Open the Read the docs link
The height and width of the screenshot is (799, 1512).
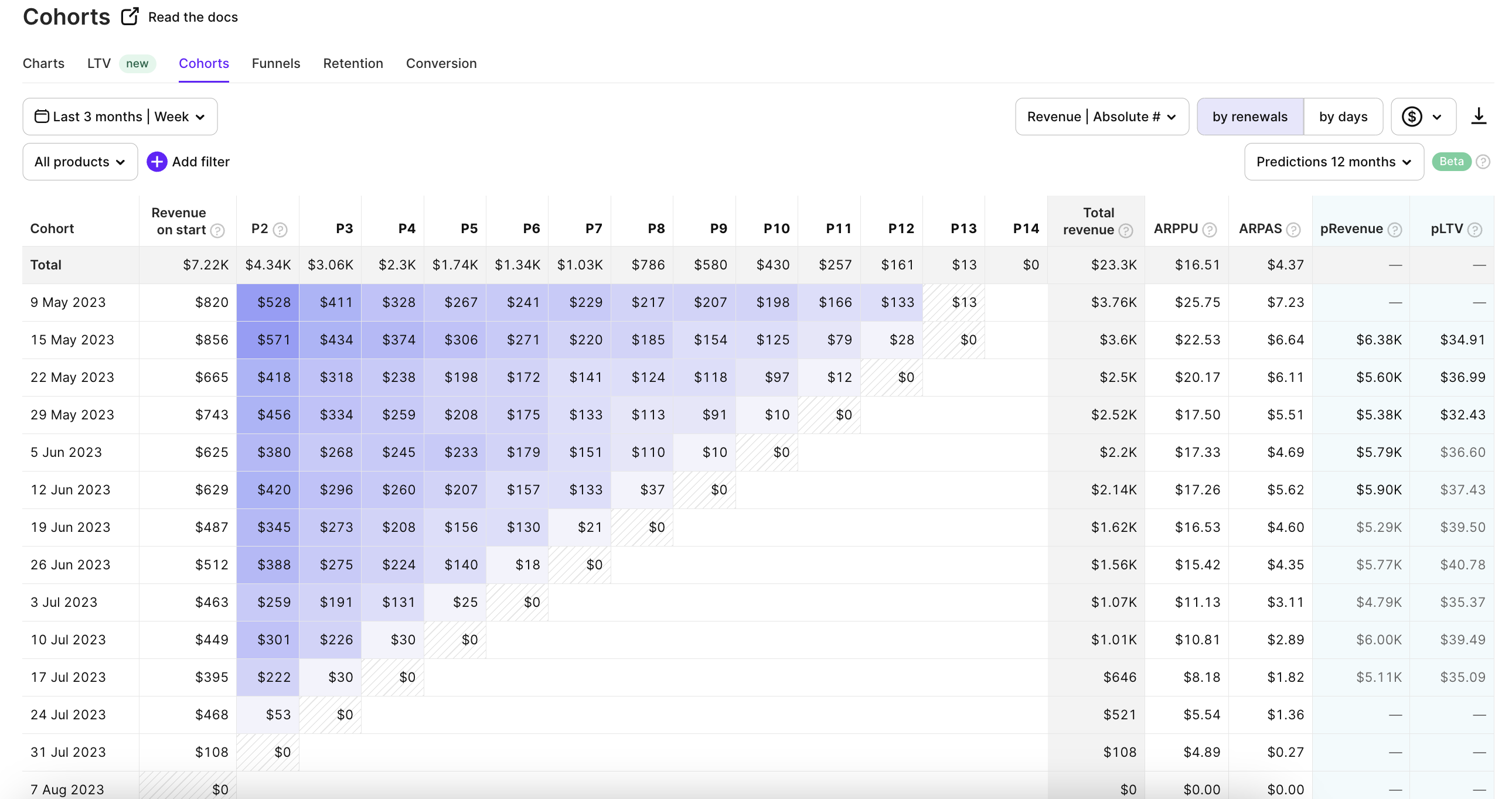coord(193,17)
